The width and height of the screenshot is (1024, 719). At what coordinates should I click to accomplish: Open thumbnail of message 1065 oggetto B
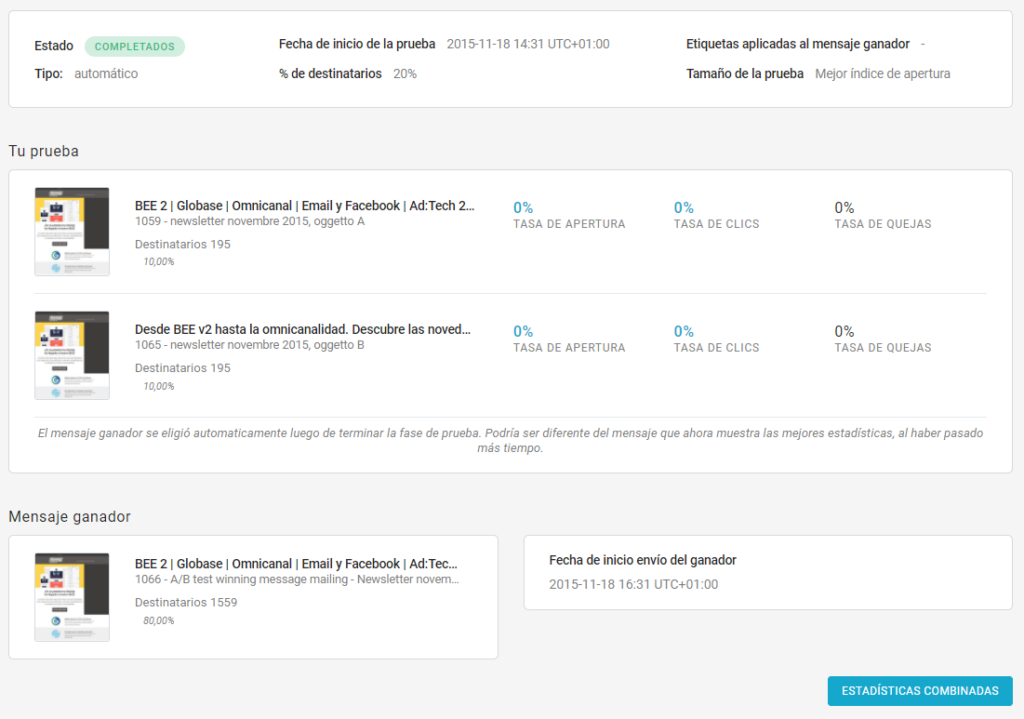(x=71, y=355)
